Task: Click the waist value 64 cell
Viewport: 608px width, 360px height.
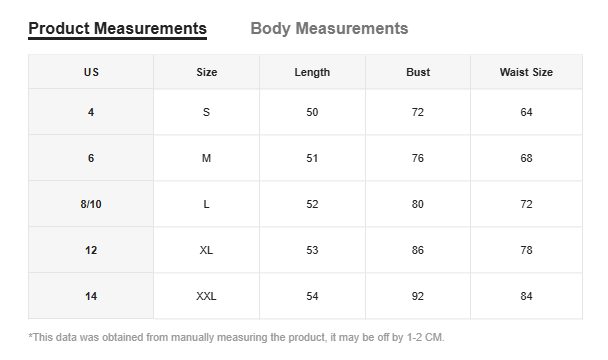Action: [x=526, y=112]
